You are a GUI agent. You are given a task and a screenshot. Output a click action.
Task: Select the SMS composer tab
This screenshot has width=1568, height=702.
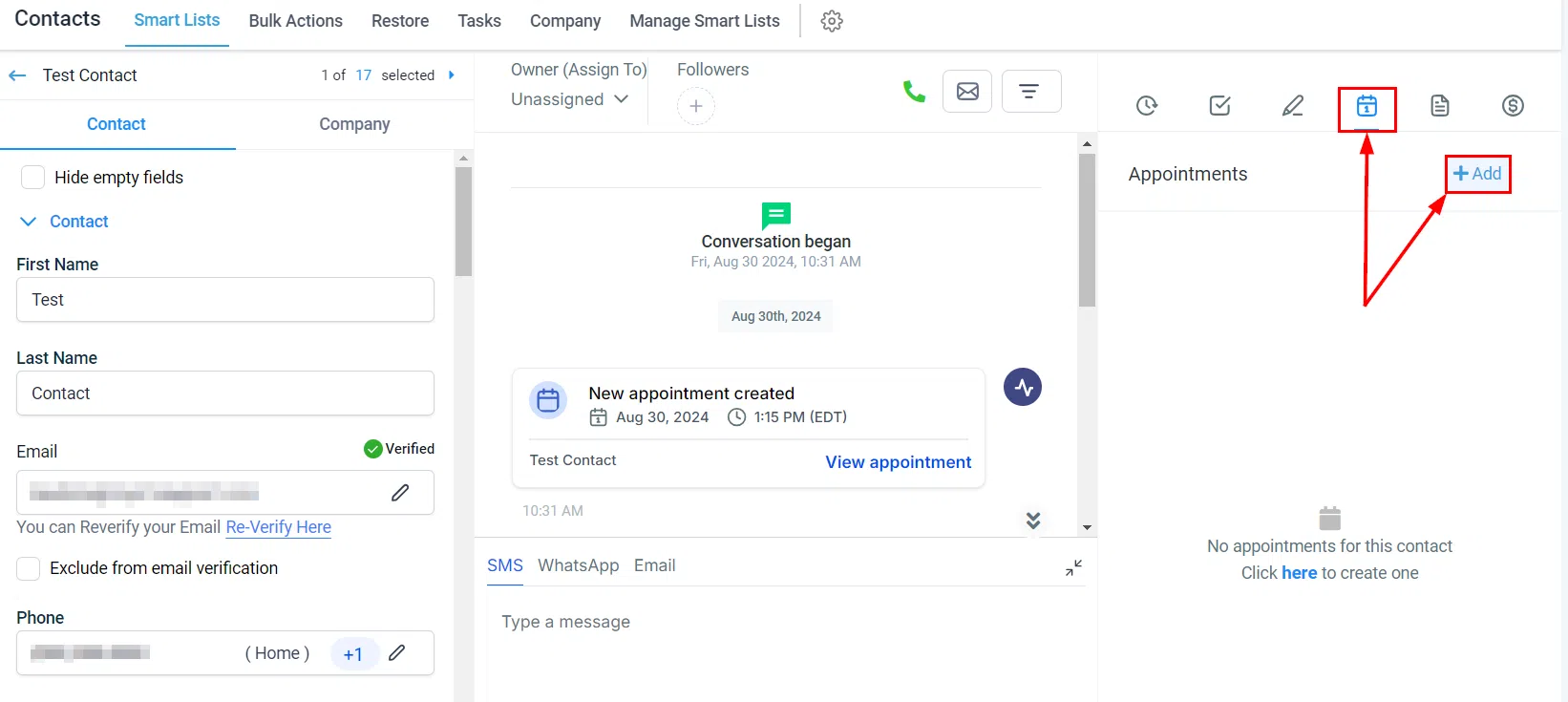pos(505,565)
